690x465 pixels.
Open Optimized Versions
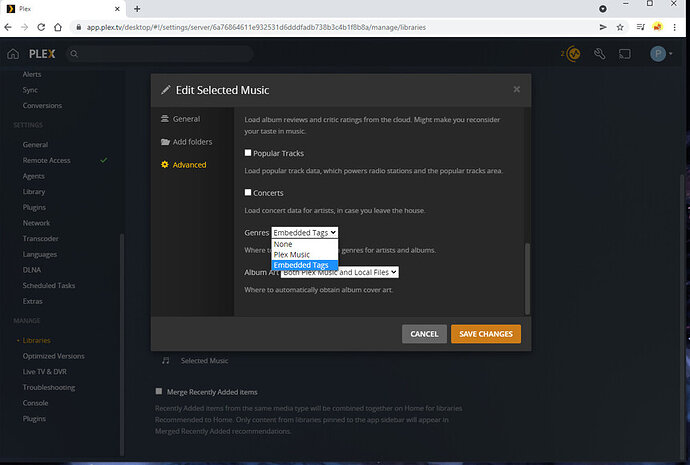(54, 356)
